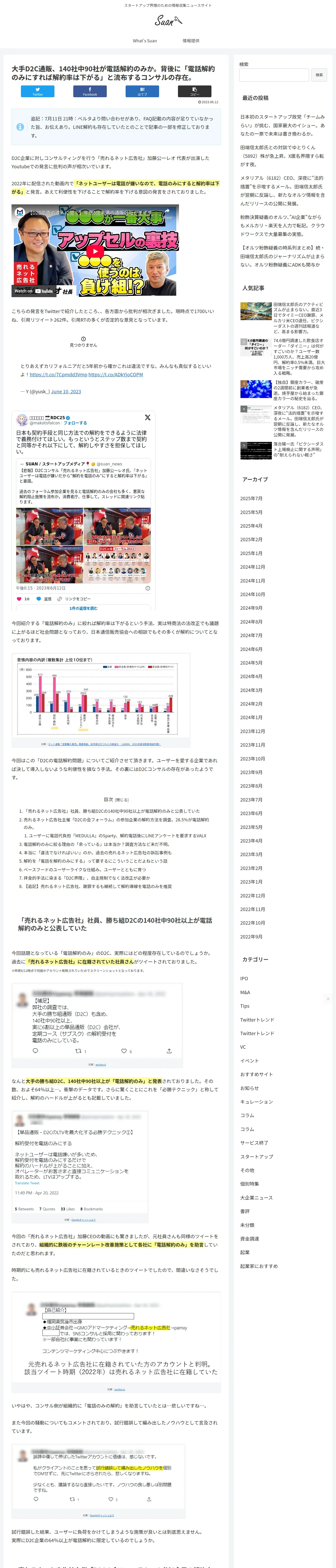This screenshot has height=1568, width=336.
Task: Open category 資金調達
Action: pos(249,1239)
